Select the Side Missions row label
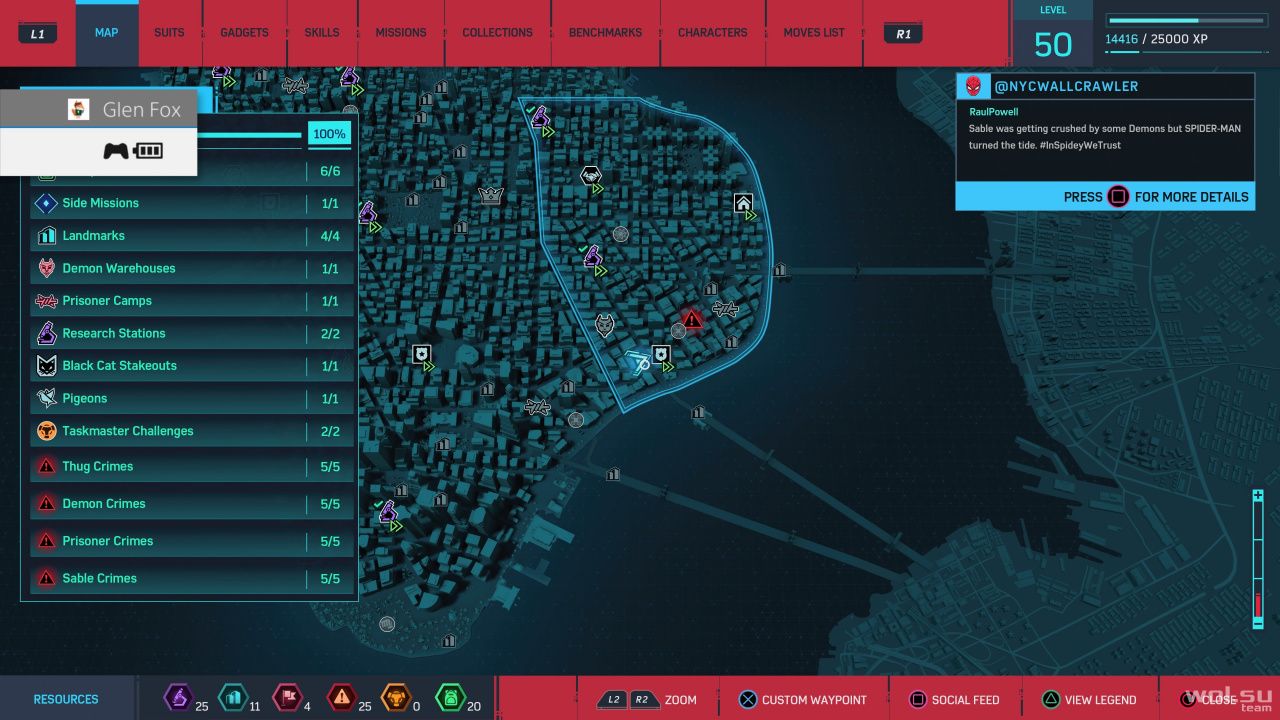This screenshot has width=1280, height=720. [x=101, y=203]
